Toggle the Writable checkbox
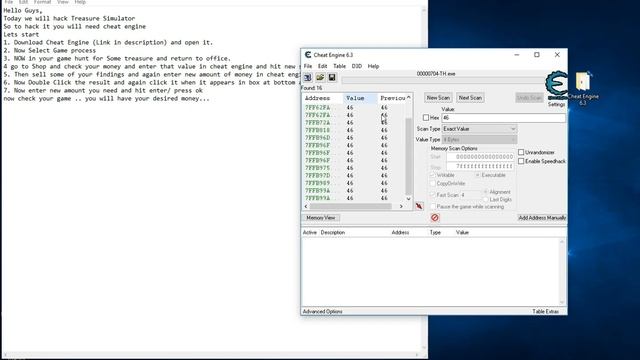Image resolution: width=640 pixels, height=360 pixels. point(433,175)
